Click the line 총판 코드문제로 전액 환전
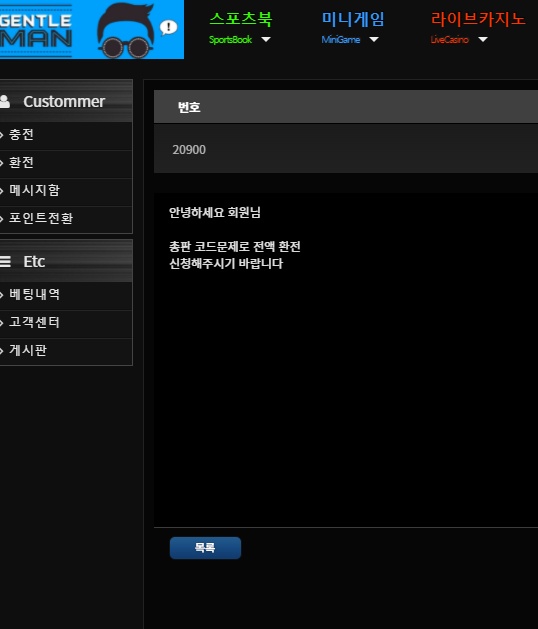The height and width of the screenshot is (629, 538). pyautogui.click(x=235, y=246)
